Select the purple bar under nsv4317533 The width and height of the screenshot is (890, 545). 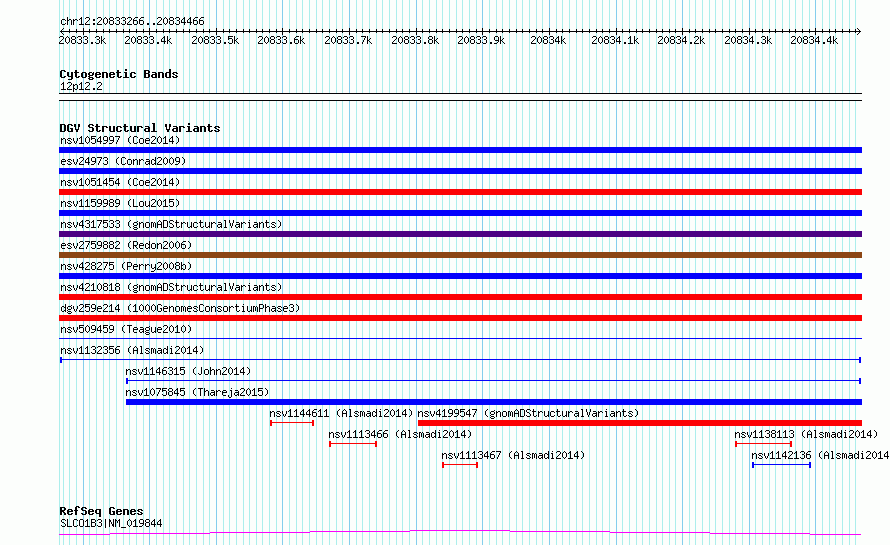coord(460,234)
